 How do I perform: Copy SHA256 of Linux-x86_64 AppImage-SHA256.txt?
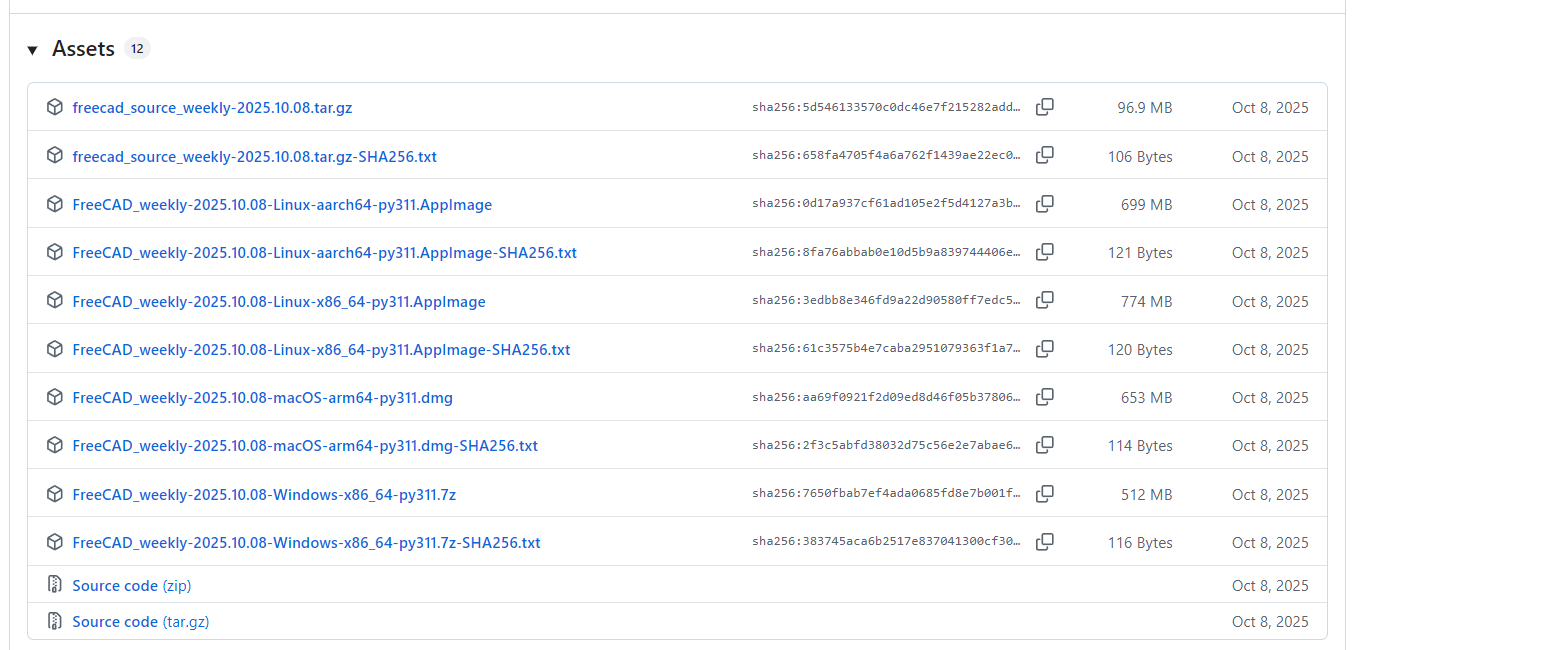1045,349
